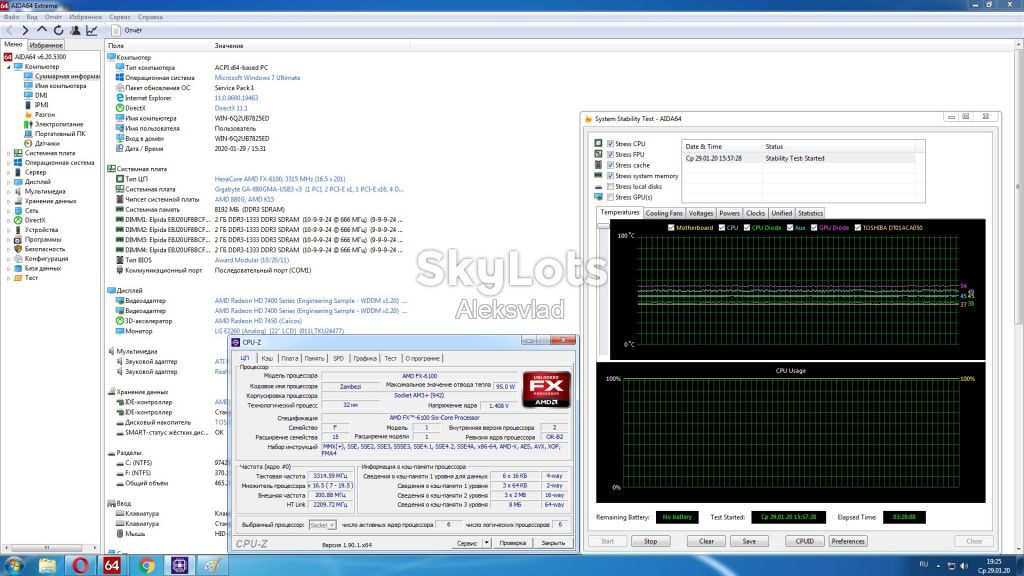Select Безопасность item in the left tree

(44, 249)
